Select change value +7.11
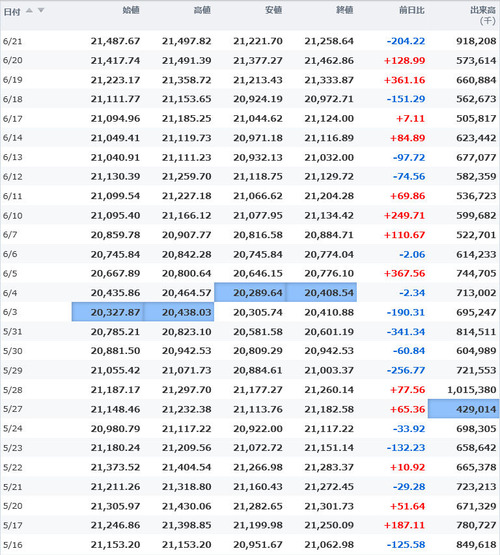This screenshot has height=555, width=500. coord(410,119)
